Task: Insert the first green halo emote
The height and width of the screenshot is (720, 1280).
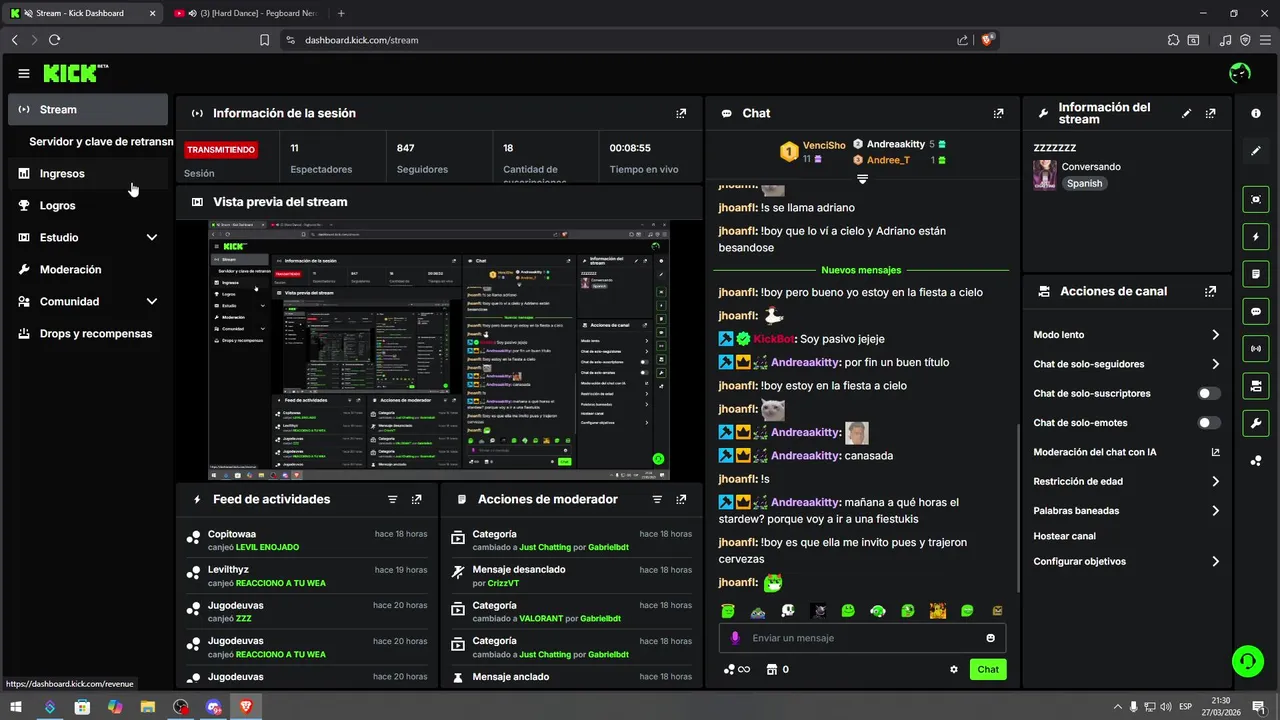Action: 728,611
